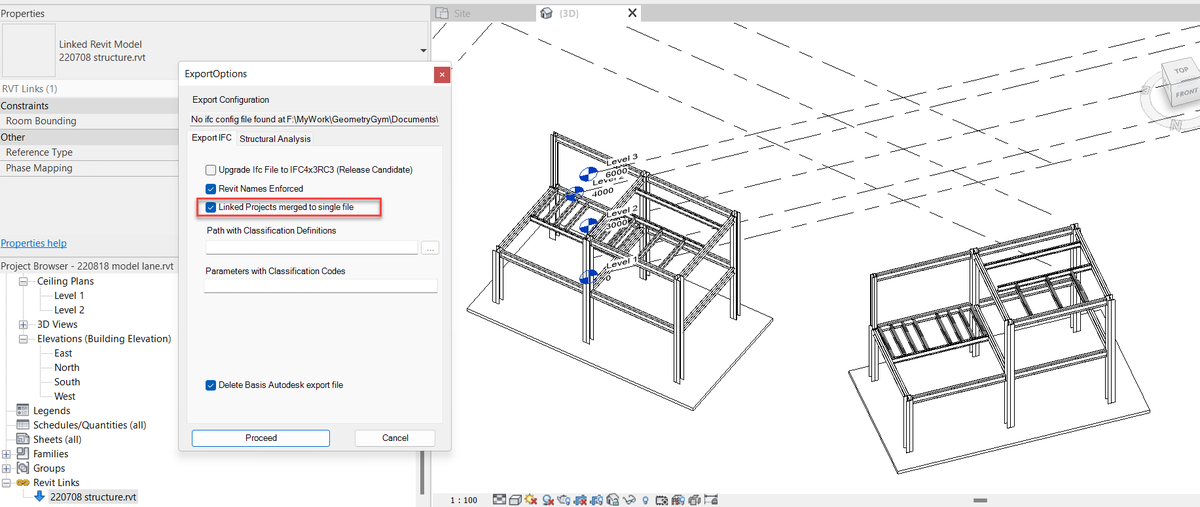Select 220708 structure.rvt in Revit Links
1200x507 pixels.
(x=93, y=497)
